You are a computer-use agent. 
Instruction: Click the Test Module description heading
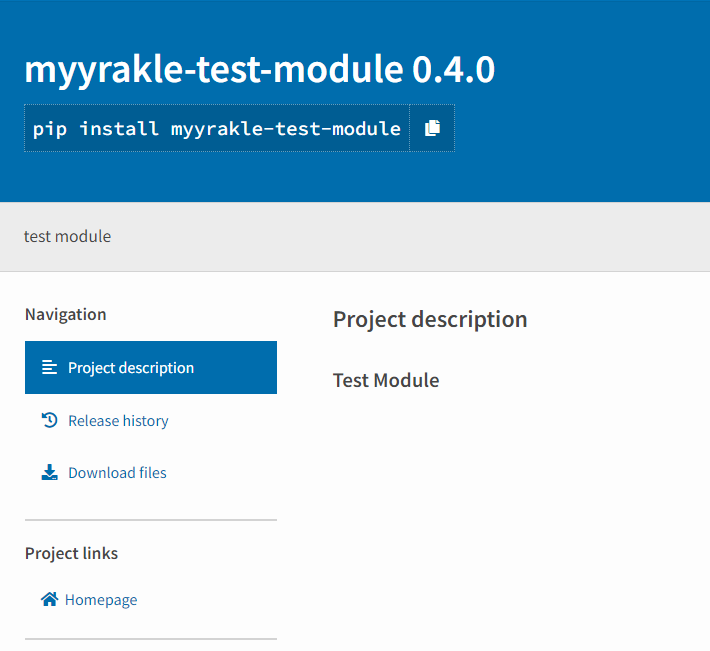tap(386, 380)
